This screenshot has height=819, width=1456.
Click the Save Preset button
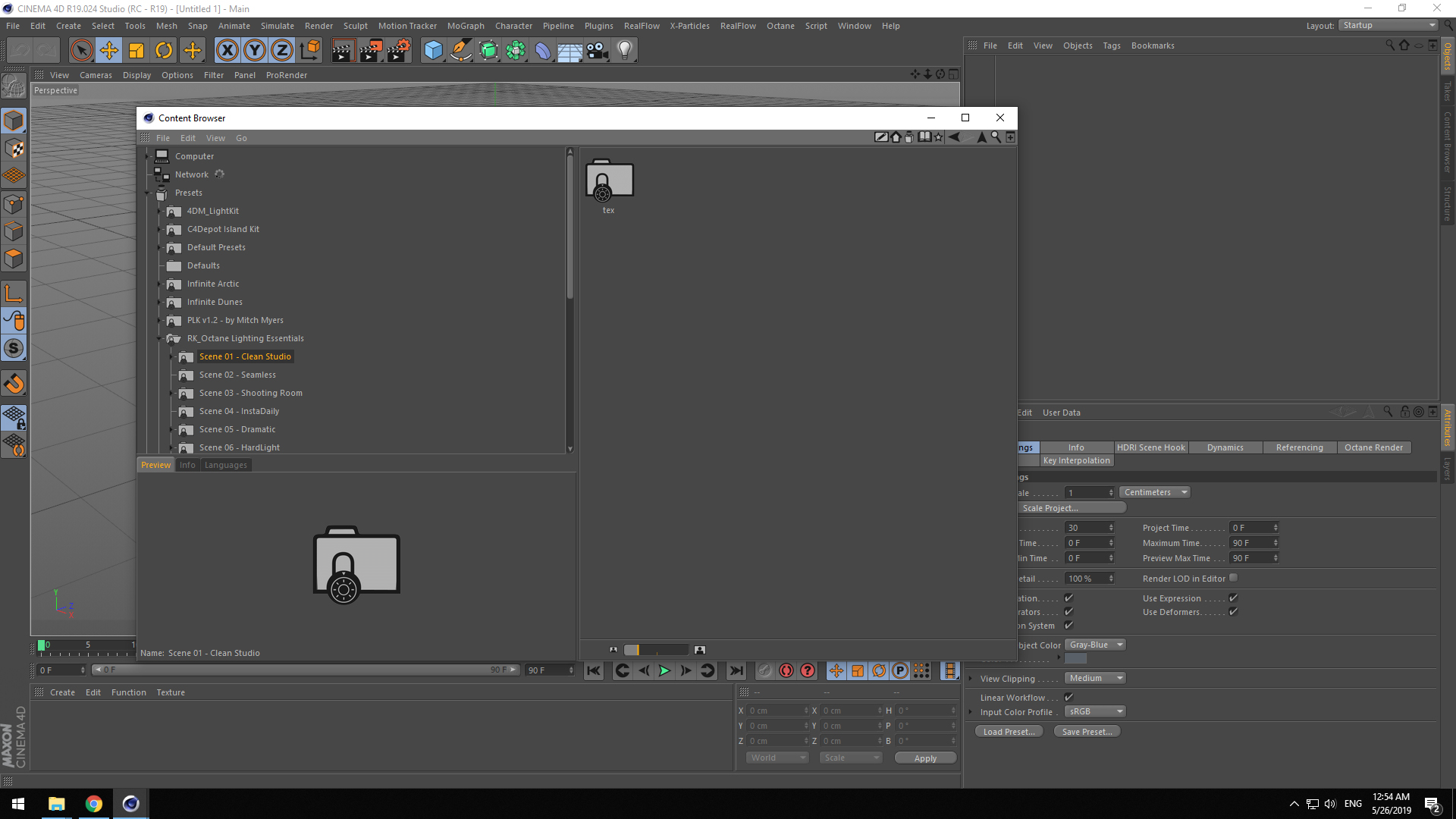[1087, 732]
